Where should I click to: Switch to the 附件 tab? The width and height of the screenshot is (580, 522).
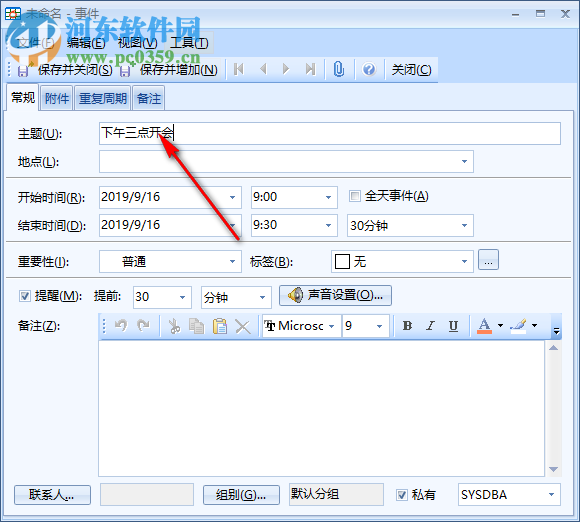(57, 98)
